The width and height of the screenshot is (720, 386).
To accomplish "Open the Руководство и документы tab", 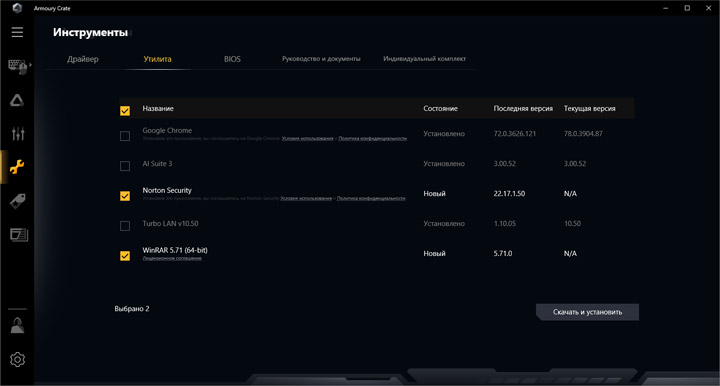I will pyautogui.click(x=321, y=59).
